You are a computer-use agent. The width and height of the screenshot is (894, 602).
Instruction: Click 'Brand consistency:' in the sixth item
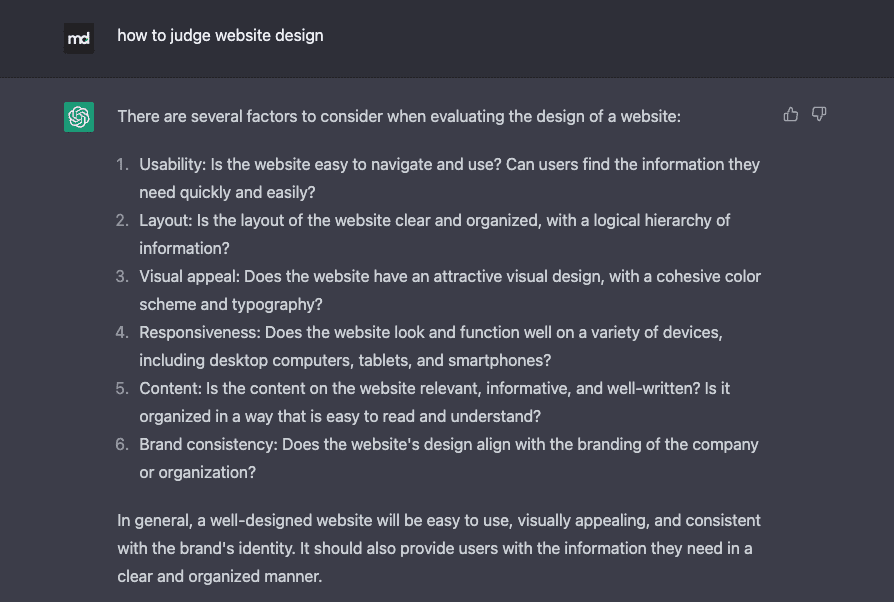coord(209,444)
